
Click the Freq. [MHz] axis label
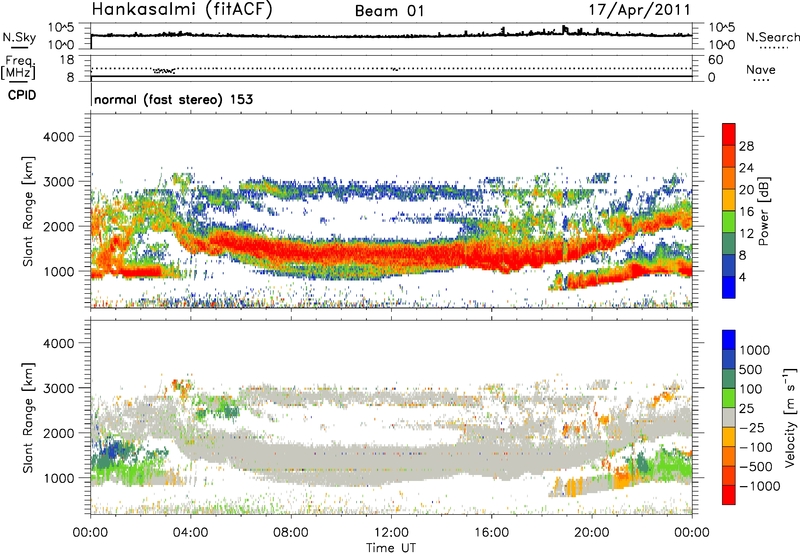18,67
